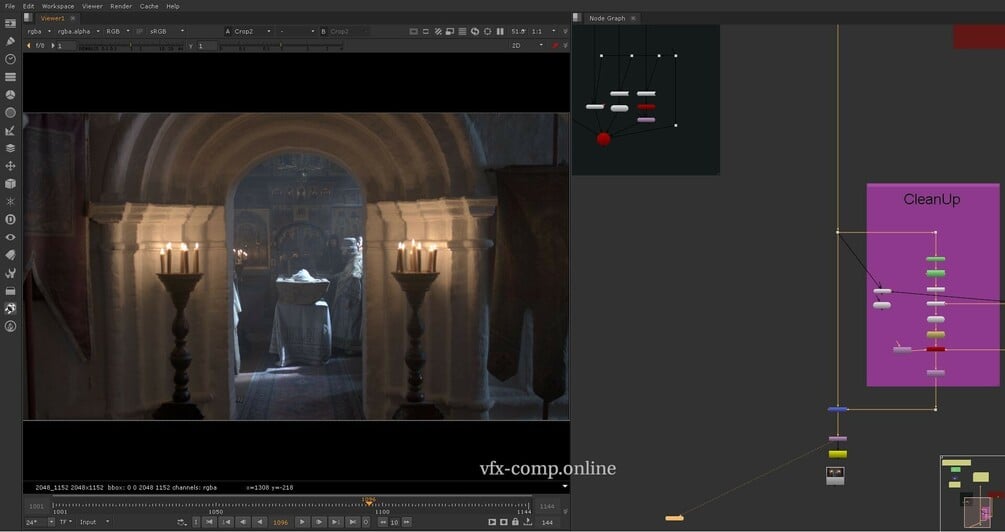This screenshot has height=532, width=1005.
Task: Click the current frame field showing 1096
Action: pos(281,522)
